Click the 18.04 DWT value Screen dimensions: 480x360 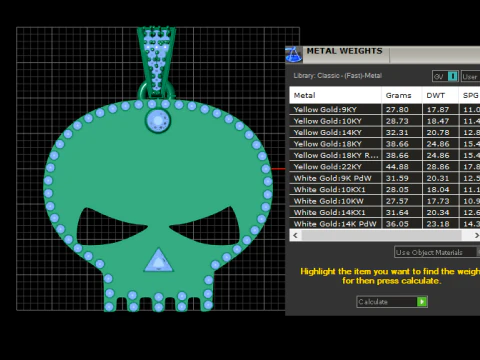[x=438, y=190]
